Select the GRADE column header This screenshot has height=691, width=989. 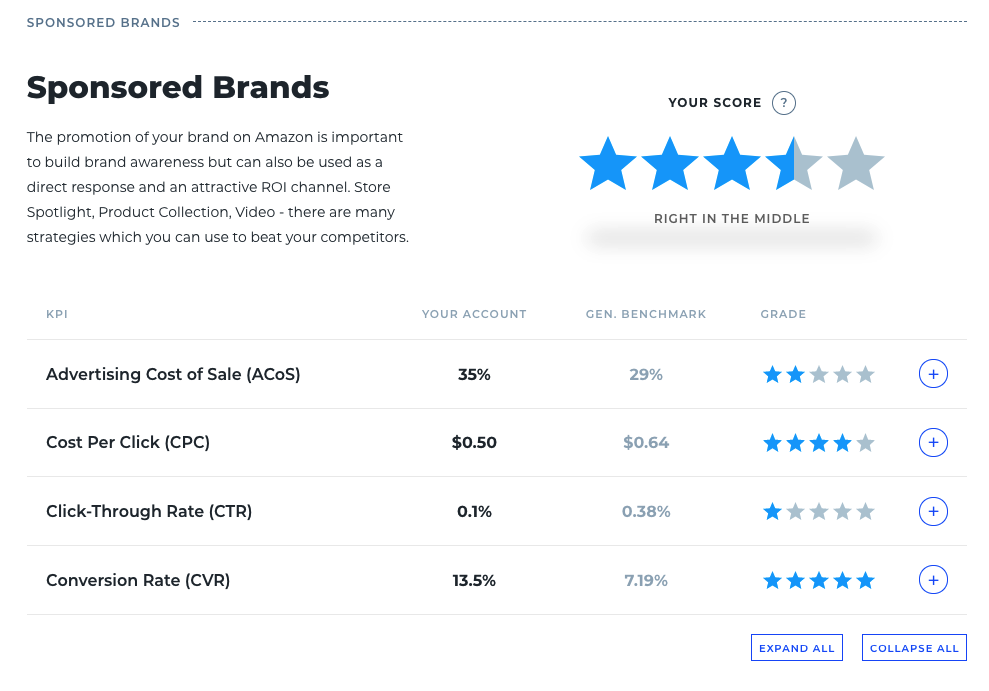click(x=783, y=314)
